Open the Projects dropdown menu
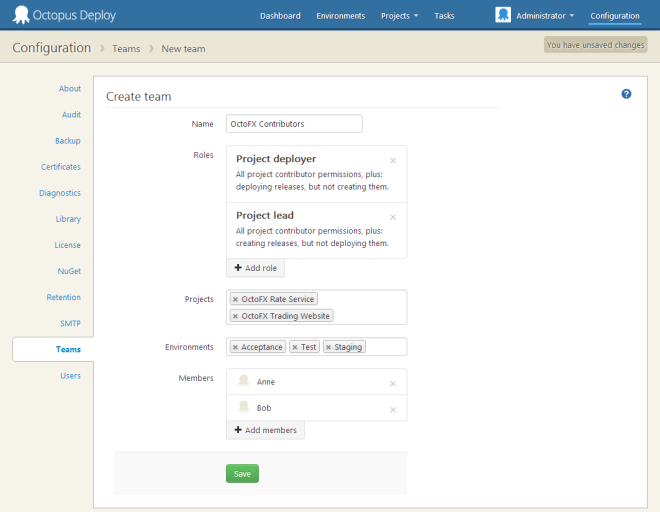 (399, 16)
